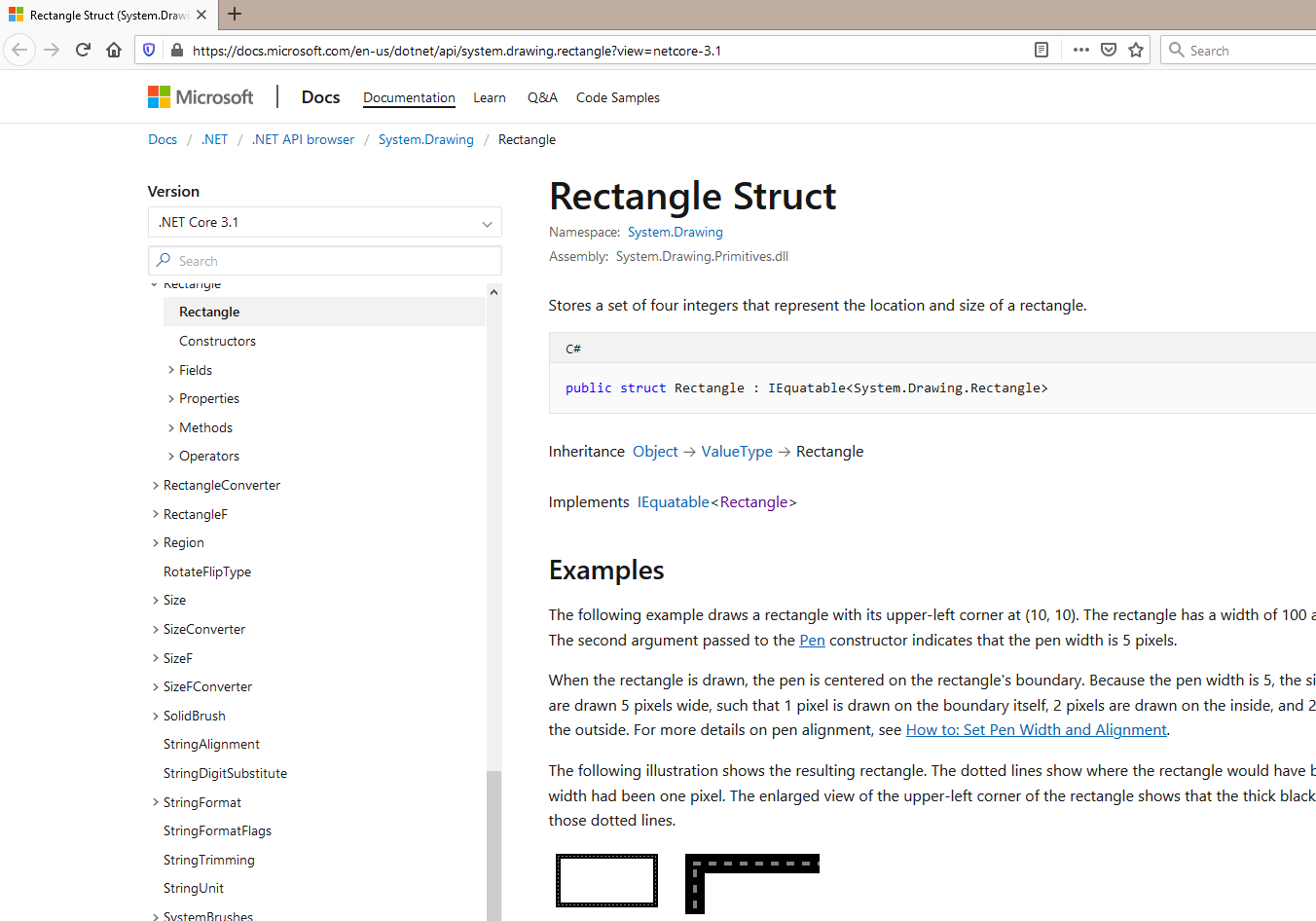Viewport: 1316px width, 921px height.
Task: Click the browser Forward arrow button
Action: pyautogui.click(x=52, y=50)
